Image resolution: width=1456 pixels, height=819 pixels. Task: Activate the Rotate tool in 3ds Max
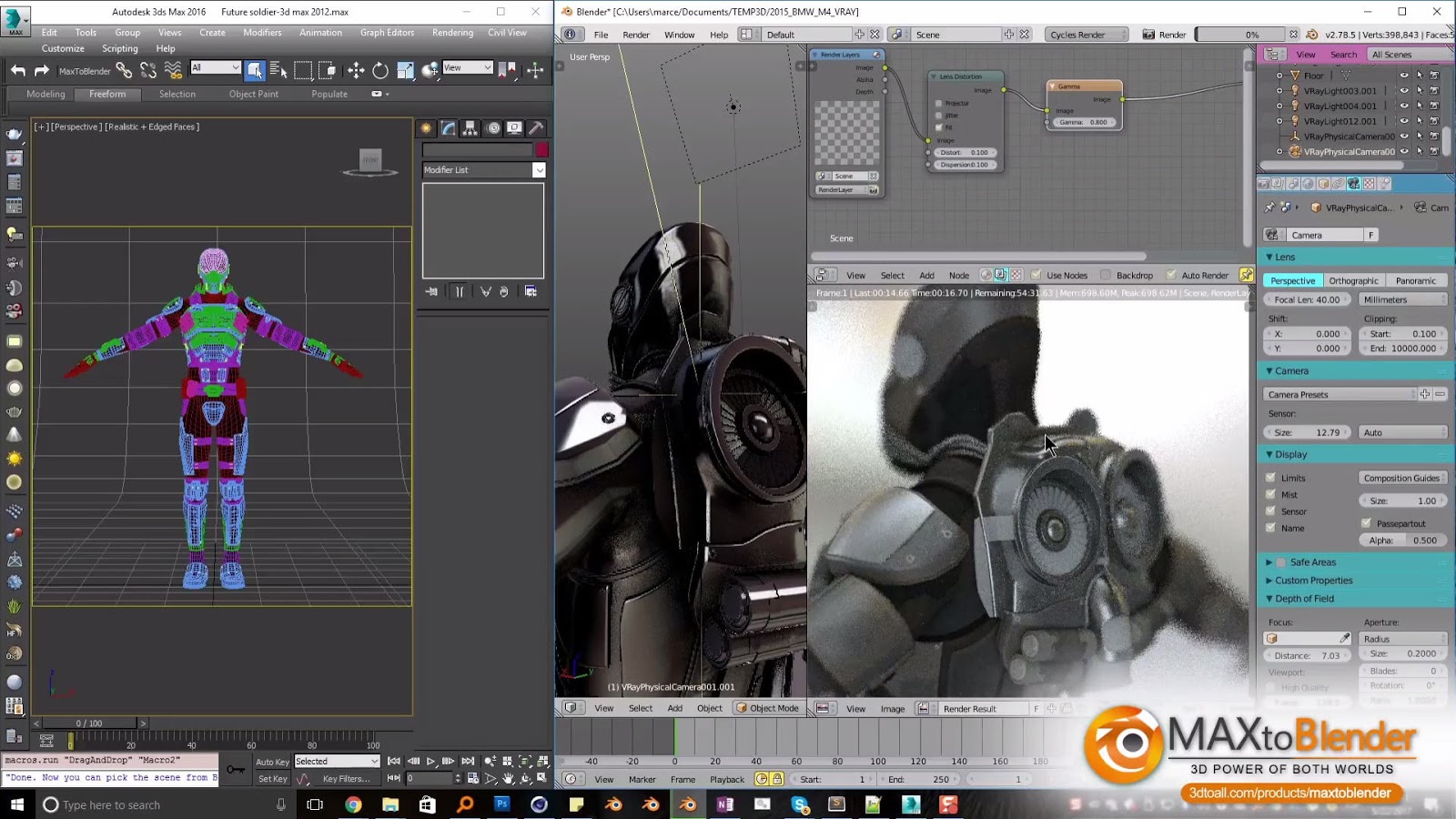(379, 70)
